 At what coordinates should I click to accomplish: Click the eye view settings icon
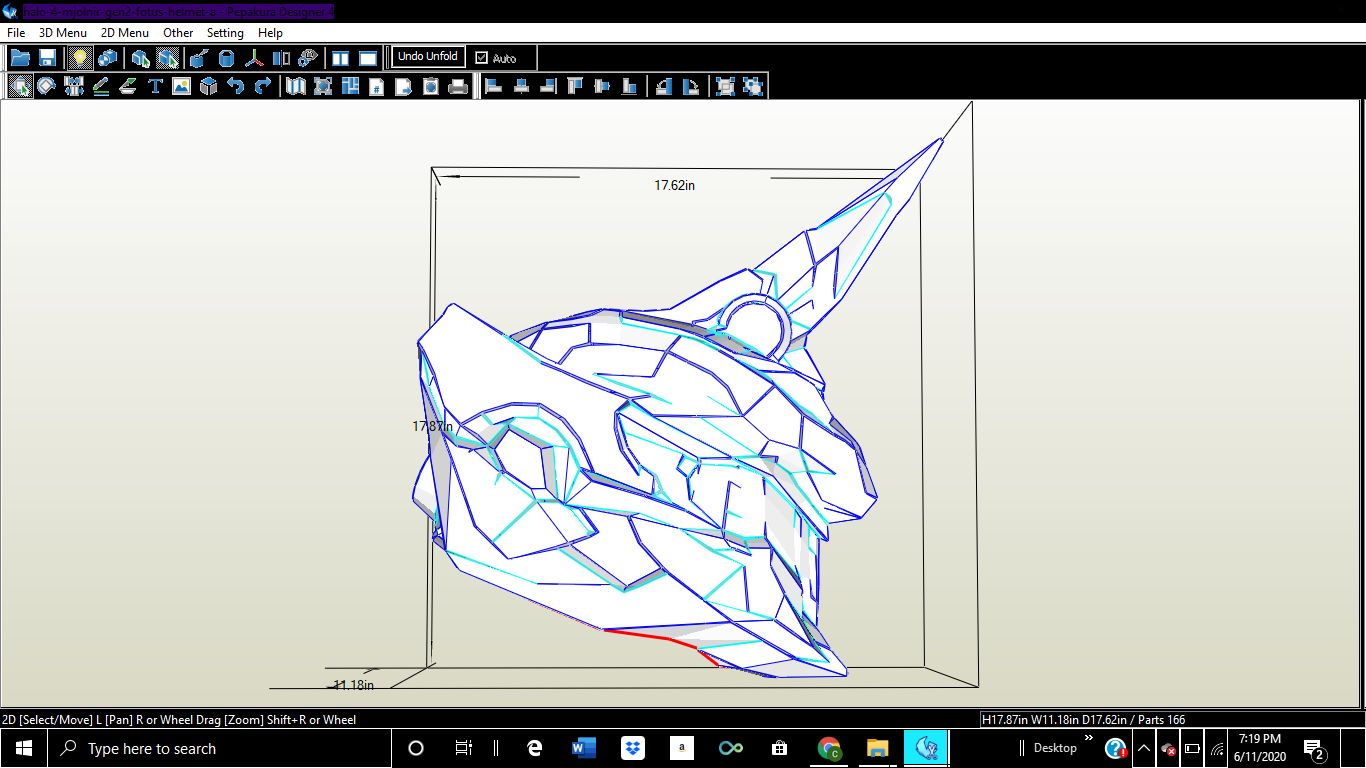308,58
